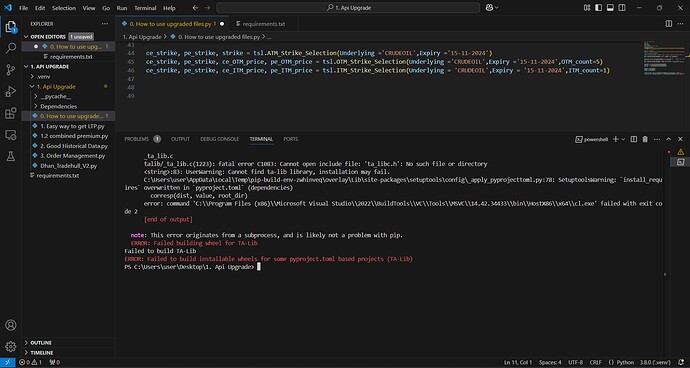Click the Copilot icon in title bar
690x368 pixels.
[x=489, y=7]
